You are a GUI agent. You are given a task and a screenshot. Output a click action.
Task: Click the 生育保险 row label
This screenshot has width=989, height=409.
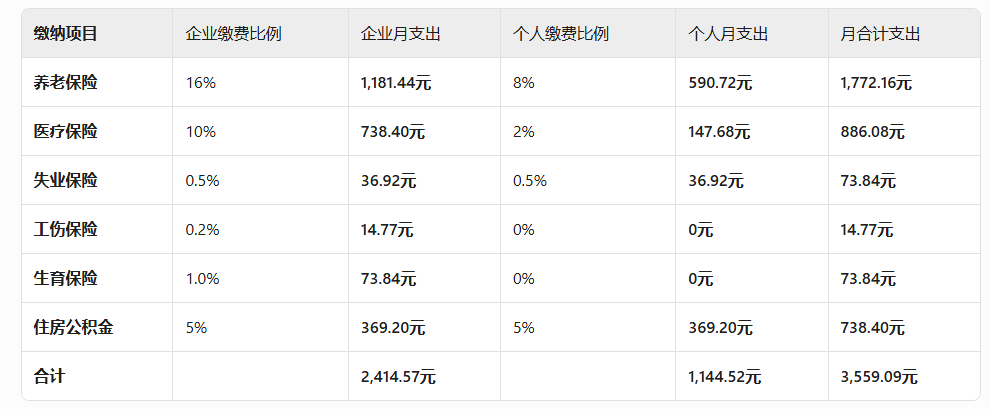click(x=65, y=278)
